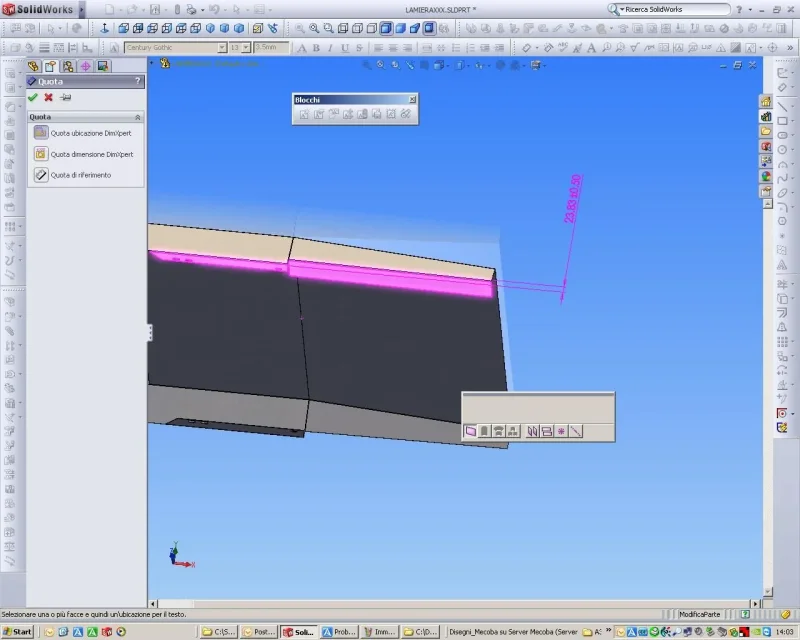Click the Smart Dimension annotation icon
This screenshot has width=800, height=640.
[527, 48]
